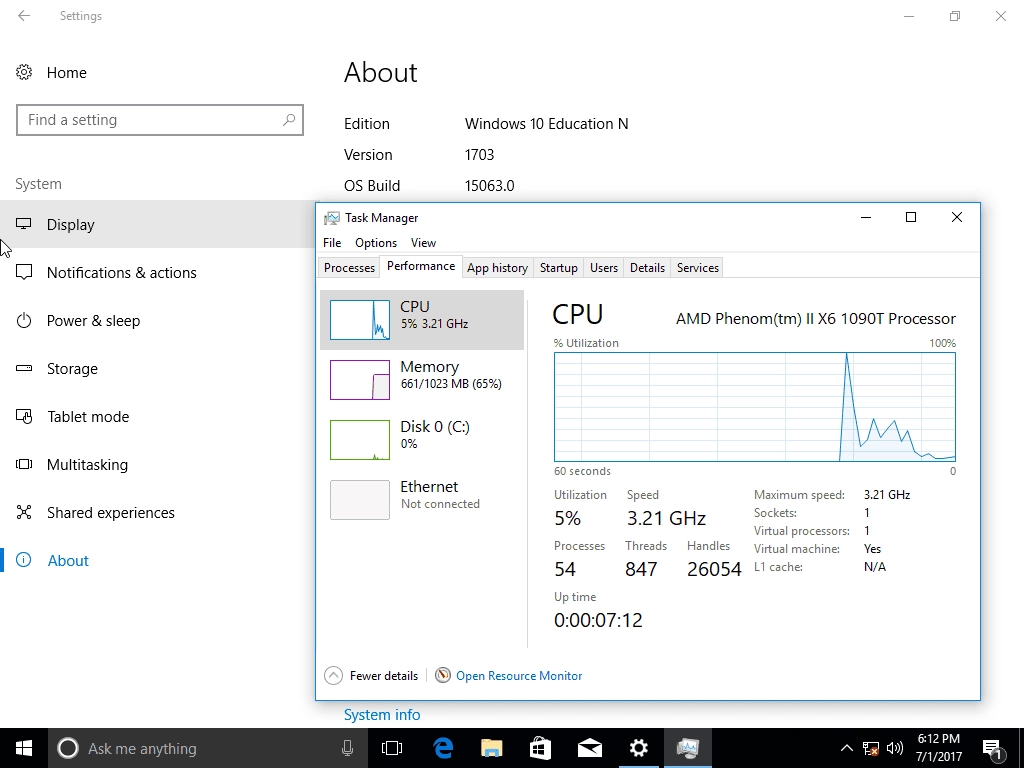This screenshot has width=1024, height=768.
Task: Click the version value 1703
Action: (479, 155)
